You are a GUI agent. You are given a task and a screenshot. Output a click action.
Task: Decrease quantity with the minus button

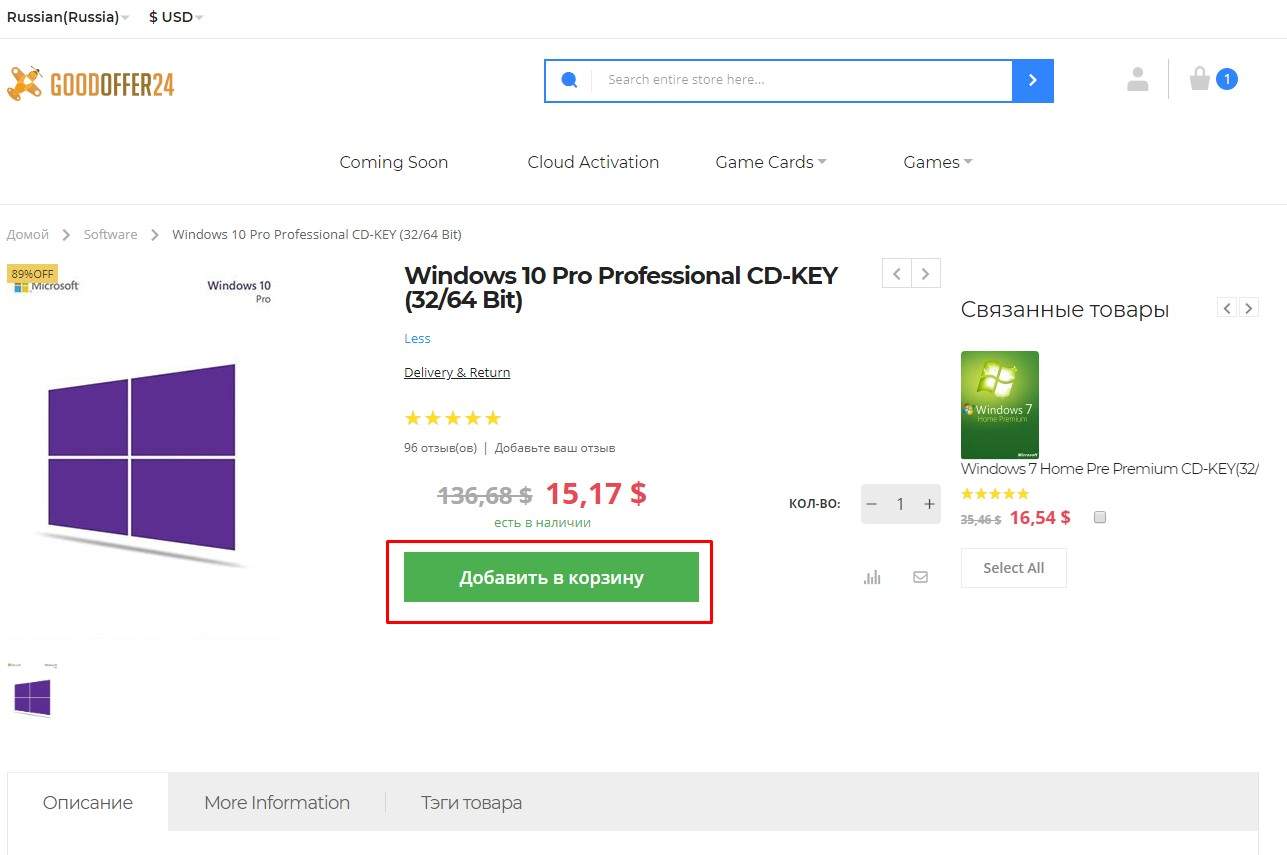872,504
